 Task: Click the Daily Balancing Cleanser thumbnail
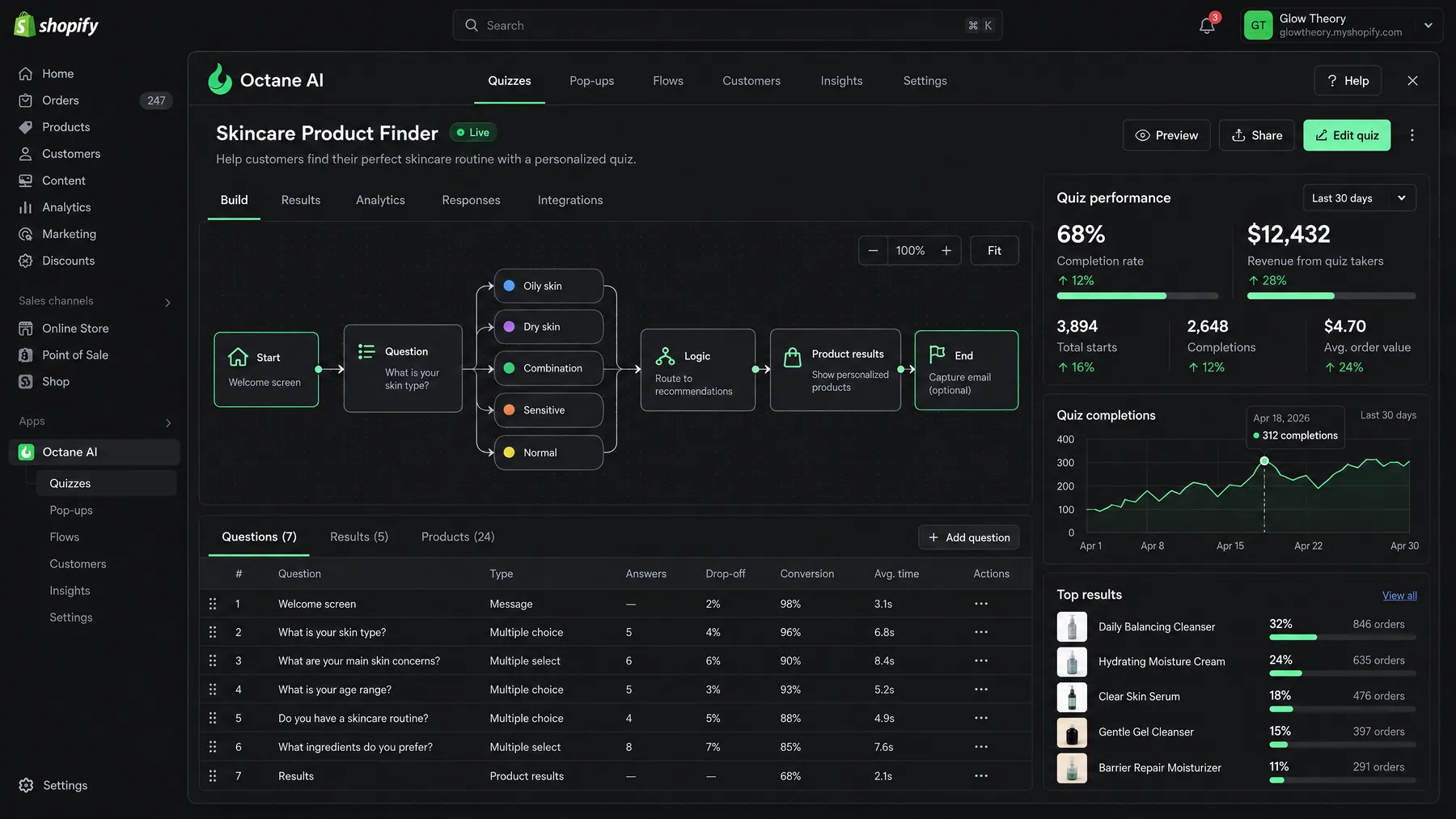pyautogui.click(x=1072, y=626)
